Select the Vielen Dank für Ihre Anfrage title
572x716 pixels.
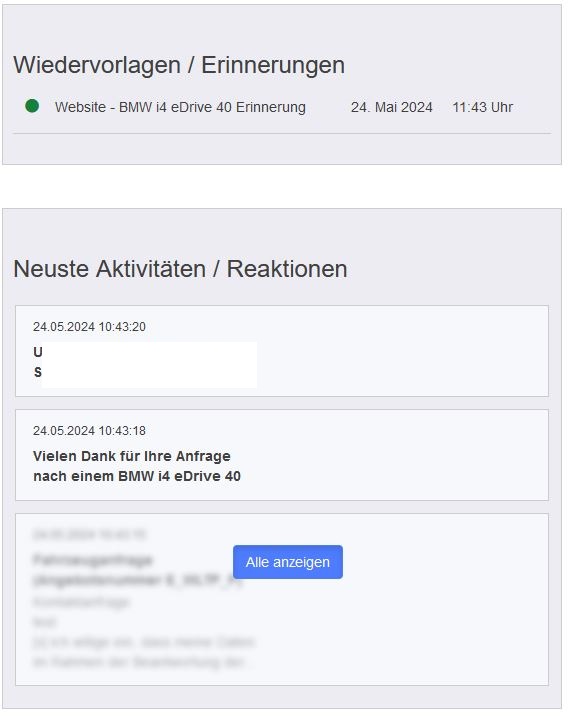click(132, 456)
